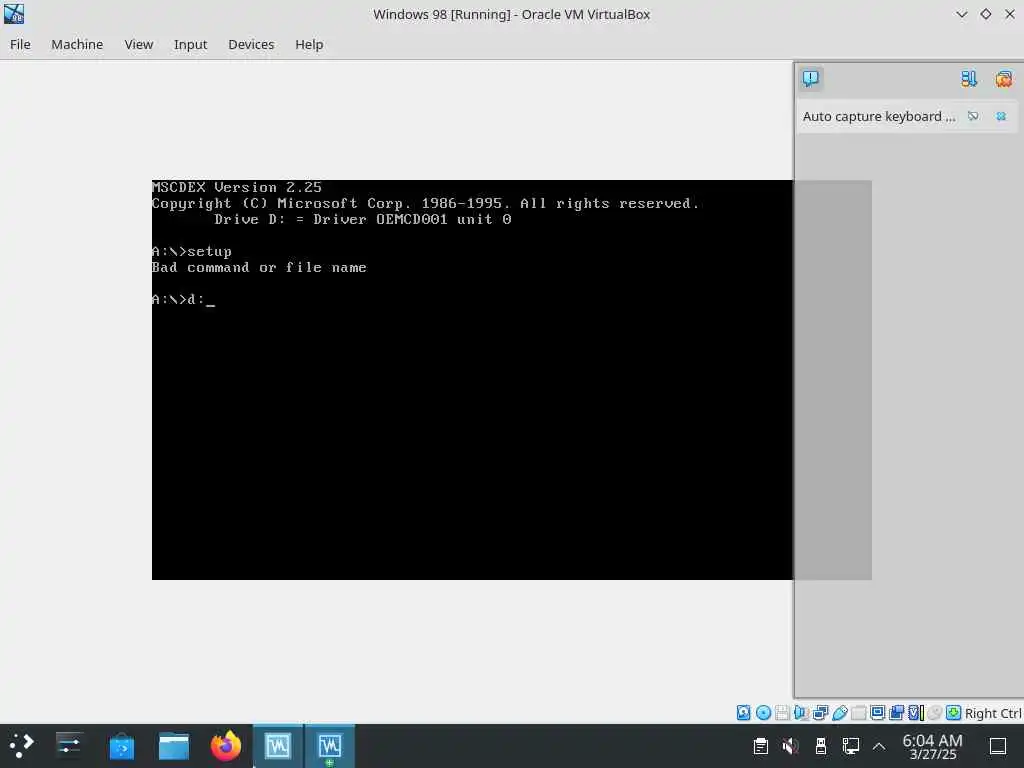1024x768 pixels.
Task: Click the shared folders indicator
Action: (x=858, y=712)
